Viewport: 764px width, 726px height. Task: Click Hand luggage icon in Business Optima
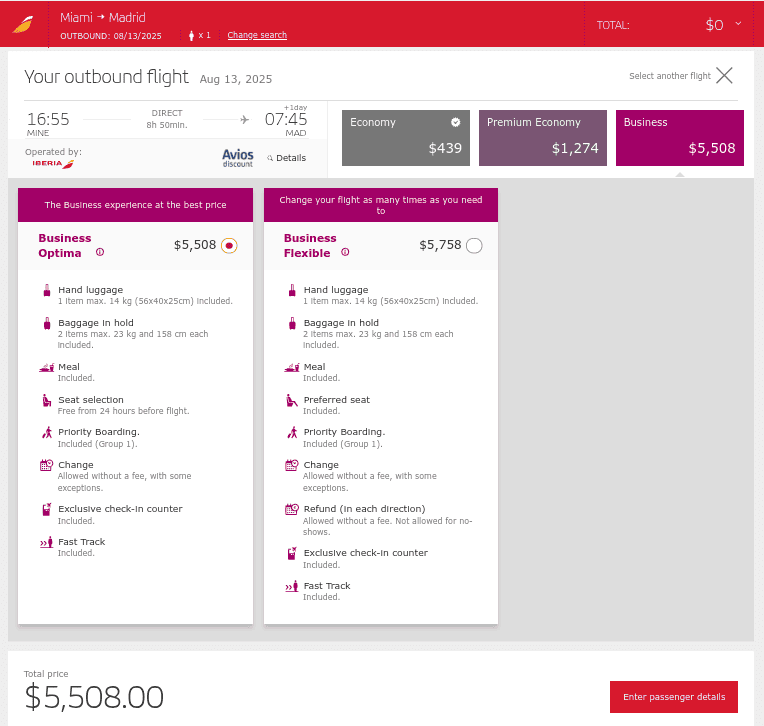pos(47,290)
